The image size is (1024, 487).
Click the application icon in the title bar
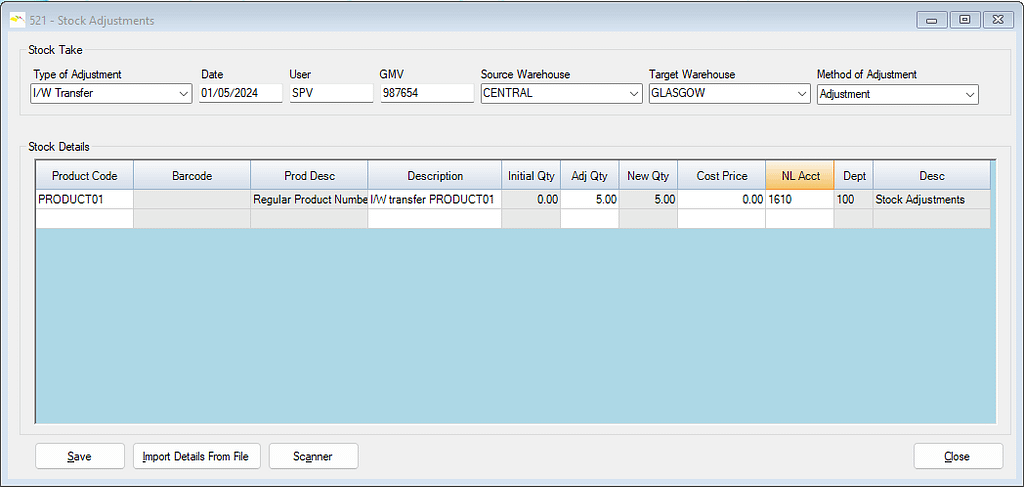tap(16, 20)
